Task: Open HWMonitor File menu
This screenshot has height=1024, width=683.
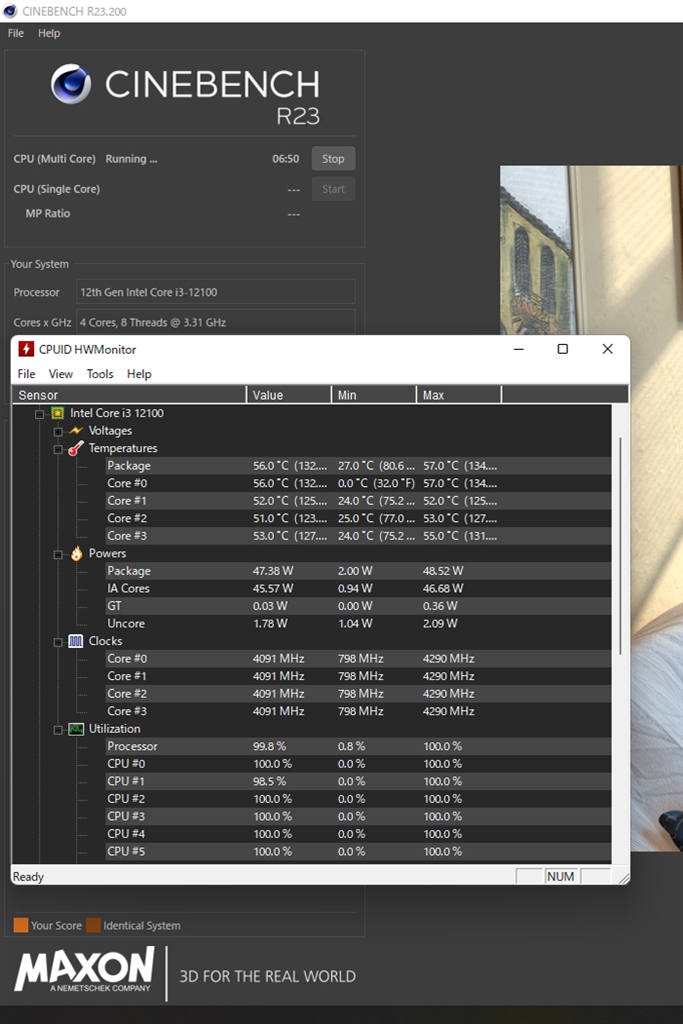Action: pyautogui.click(x=26, y=374)
